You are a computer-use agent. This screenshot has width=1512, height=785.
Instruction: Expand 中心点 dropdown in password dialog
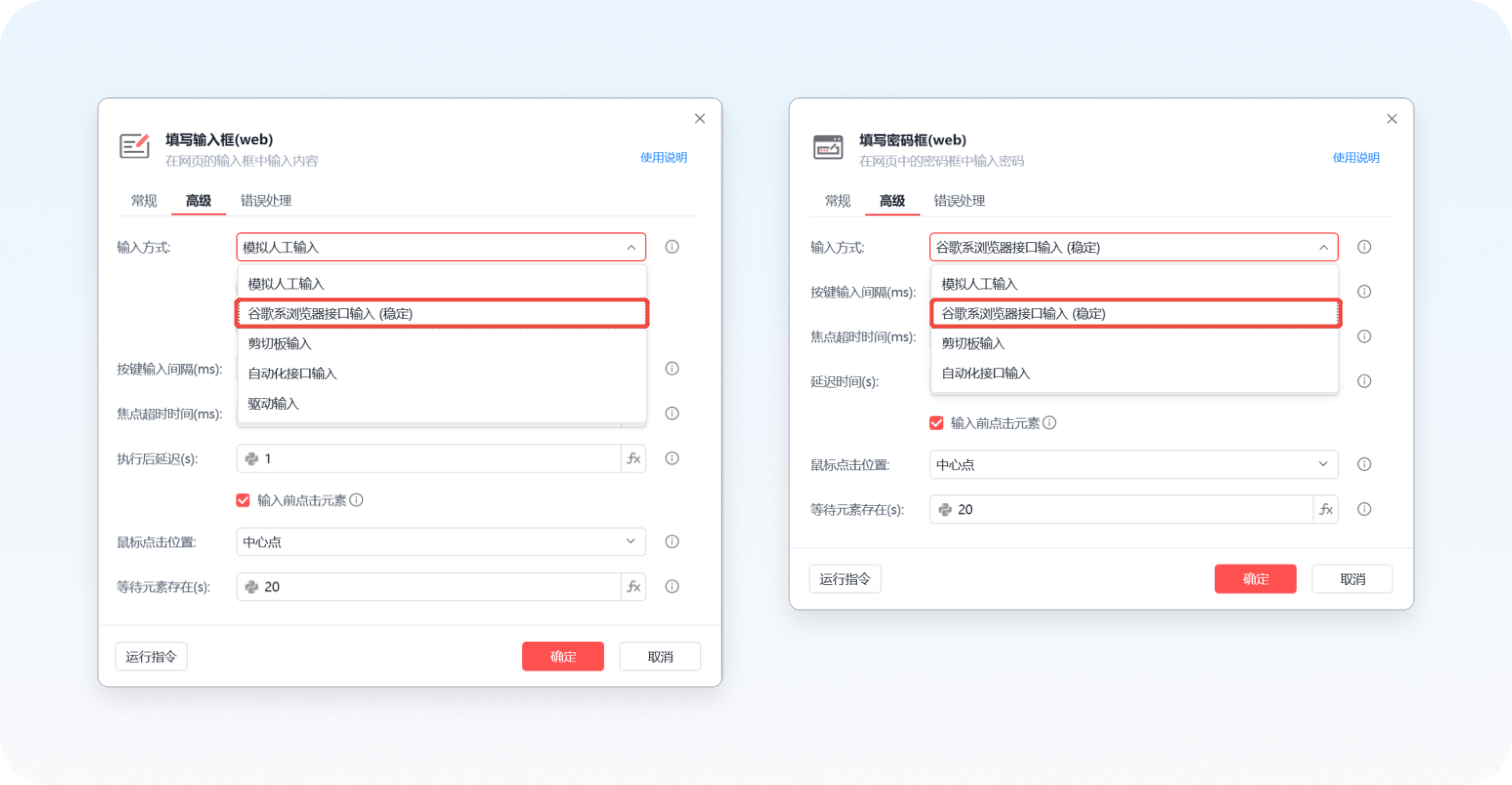tap(1133, 464)
